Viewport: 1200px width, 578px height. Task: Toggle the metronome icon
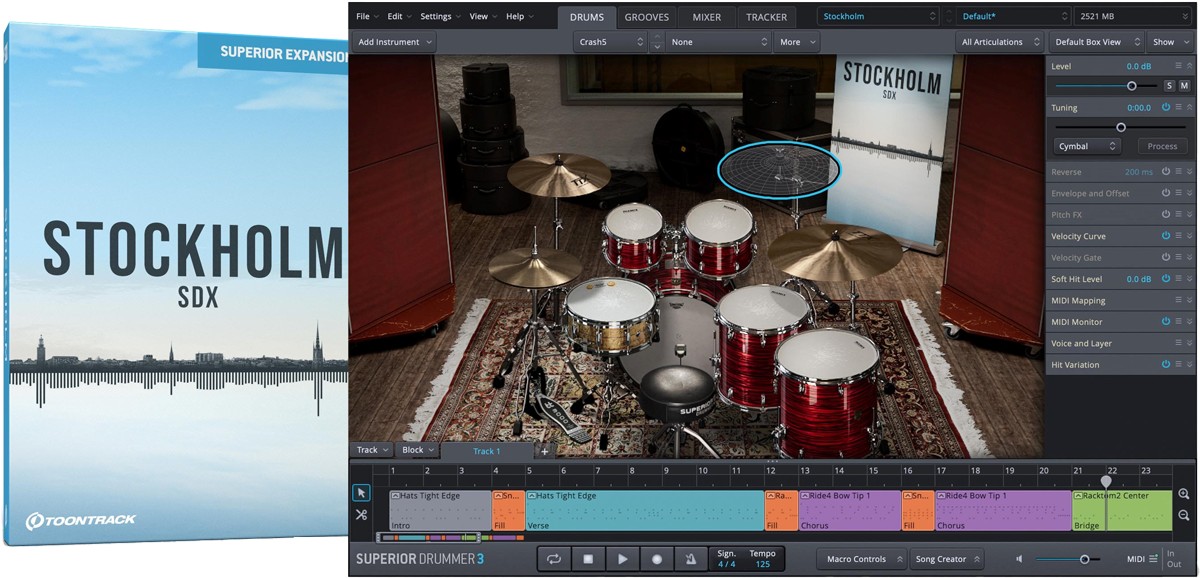point(690,559)
